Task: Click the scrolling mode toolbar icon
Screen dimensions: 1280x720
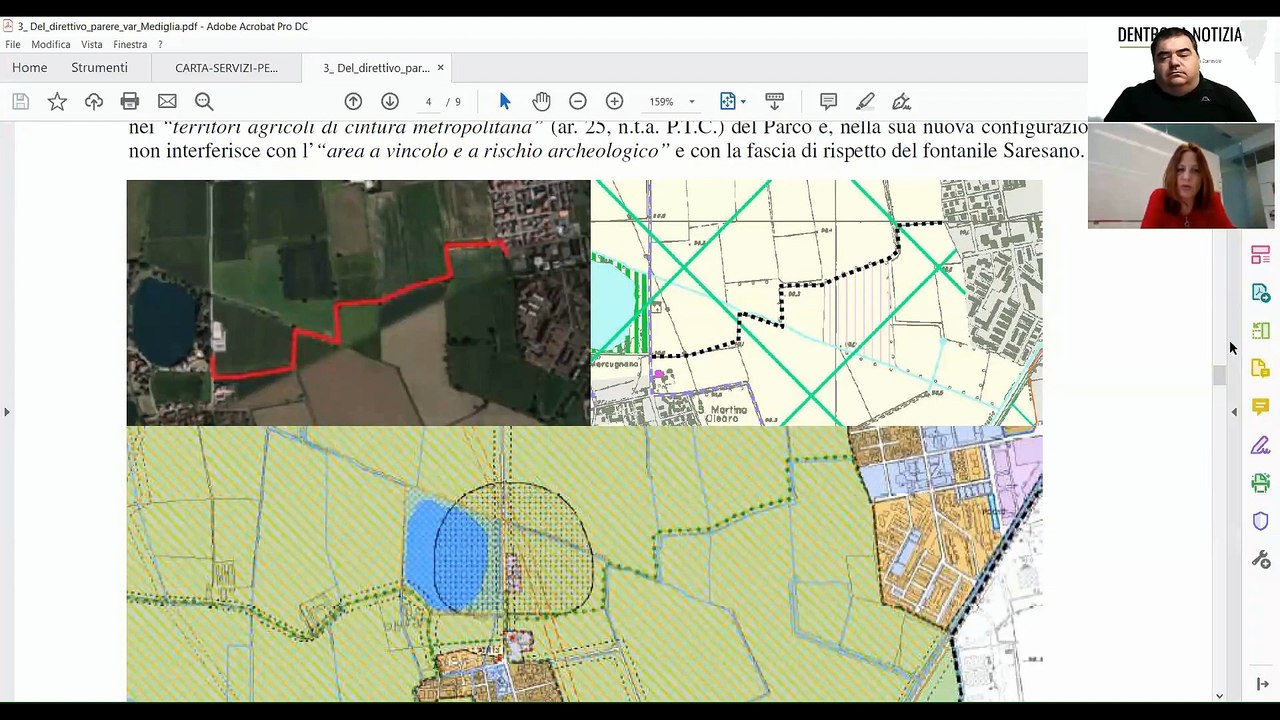Action: pyautogui.click(x=774, y=101)
